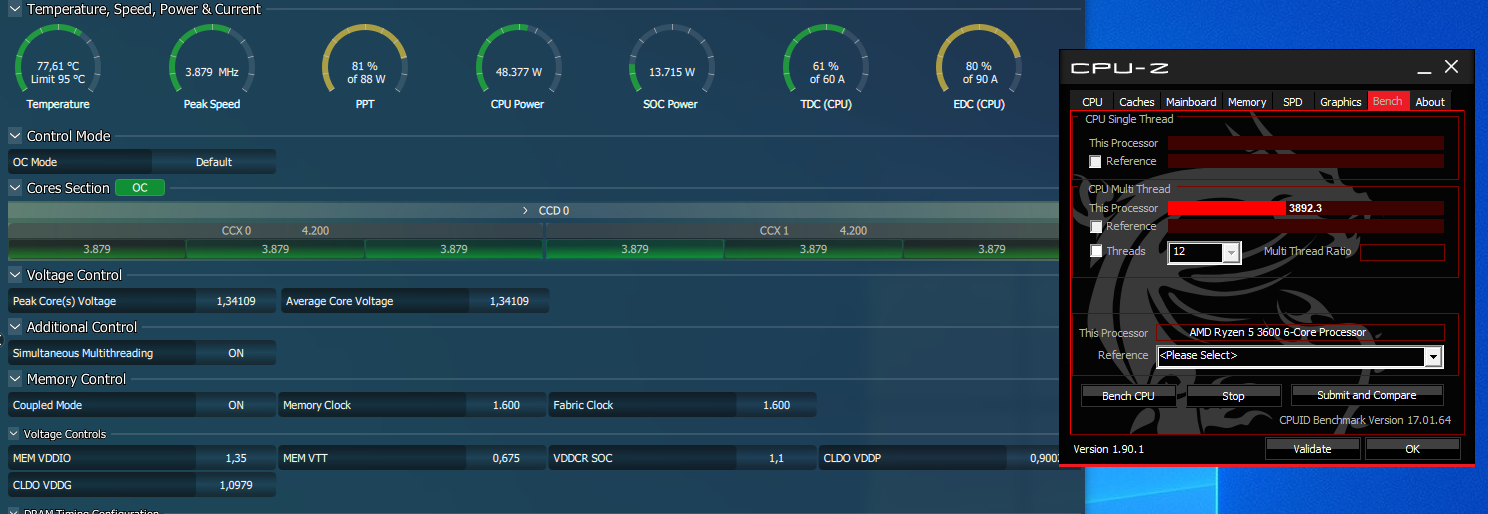This screenshot has height=514, width=1488.
Task: Collapse the Additional Control section
Action: click(x=15, y=327)
